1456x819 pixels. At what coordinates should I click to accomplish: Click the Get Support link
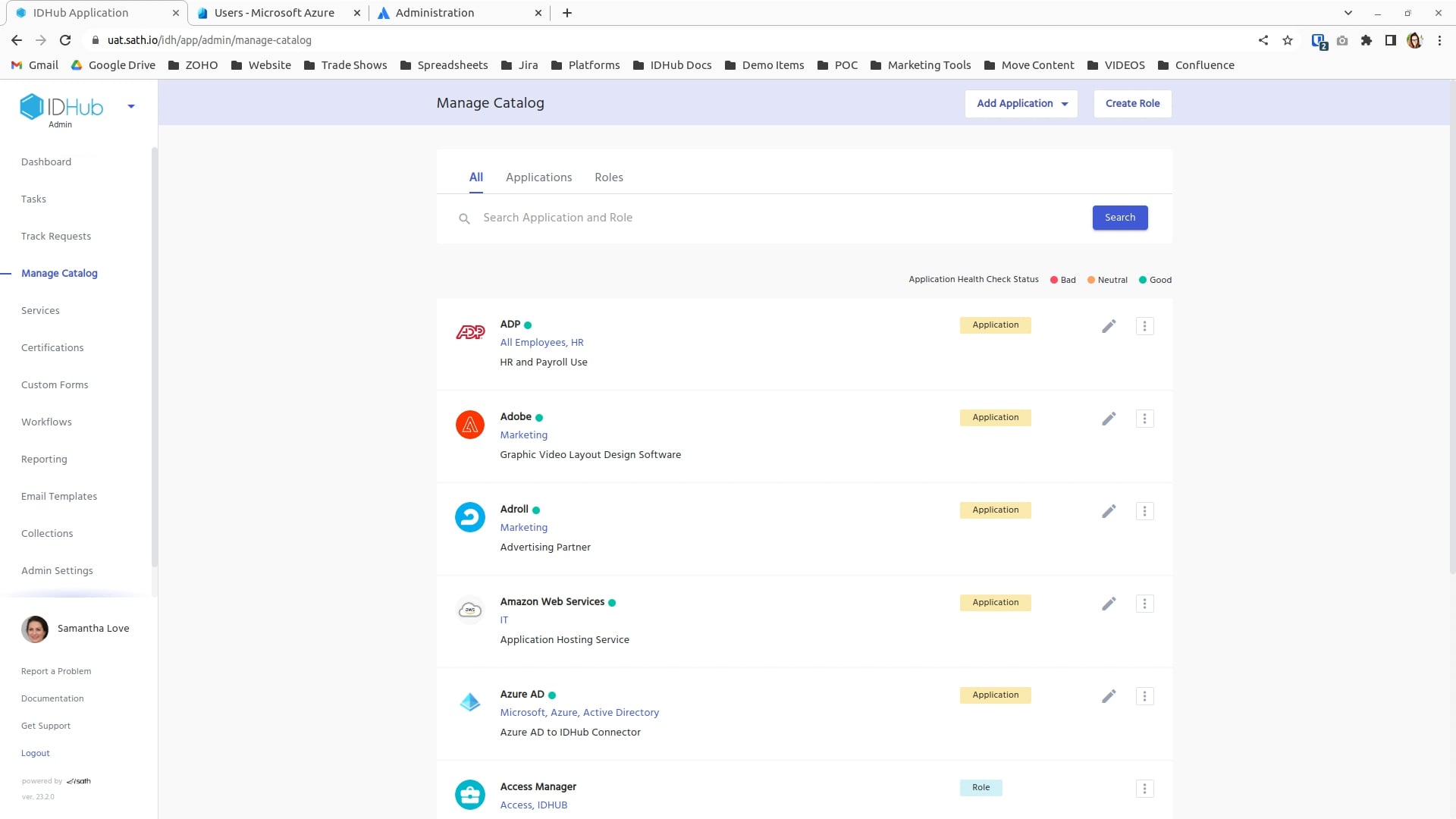tap(45, 726)
